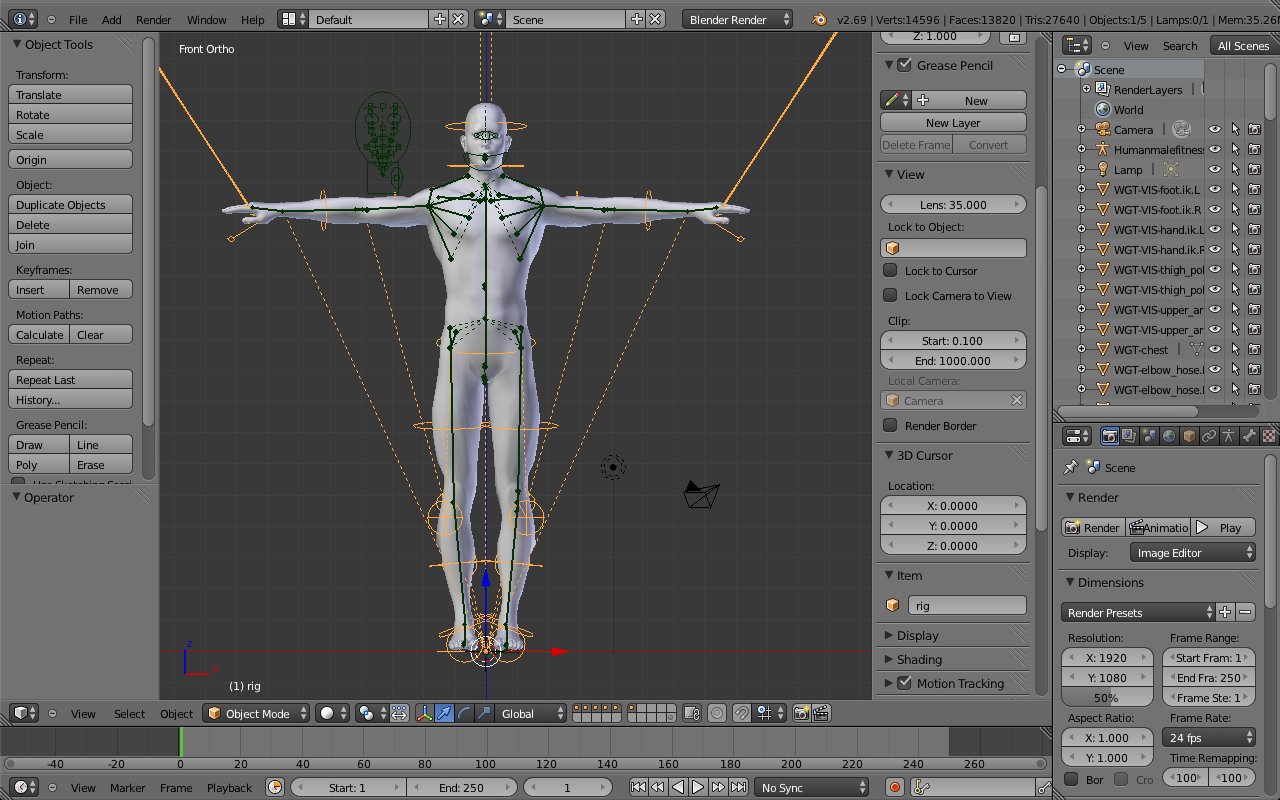Open the Blender Render engine dropdown
The image size is (1280, 800).
click(738, 19)
